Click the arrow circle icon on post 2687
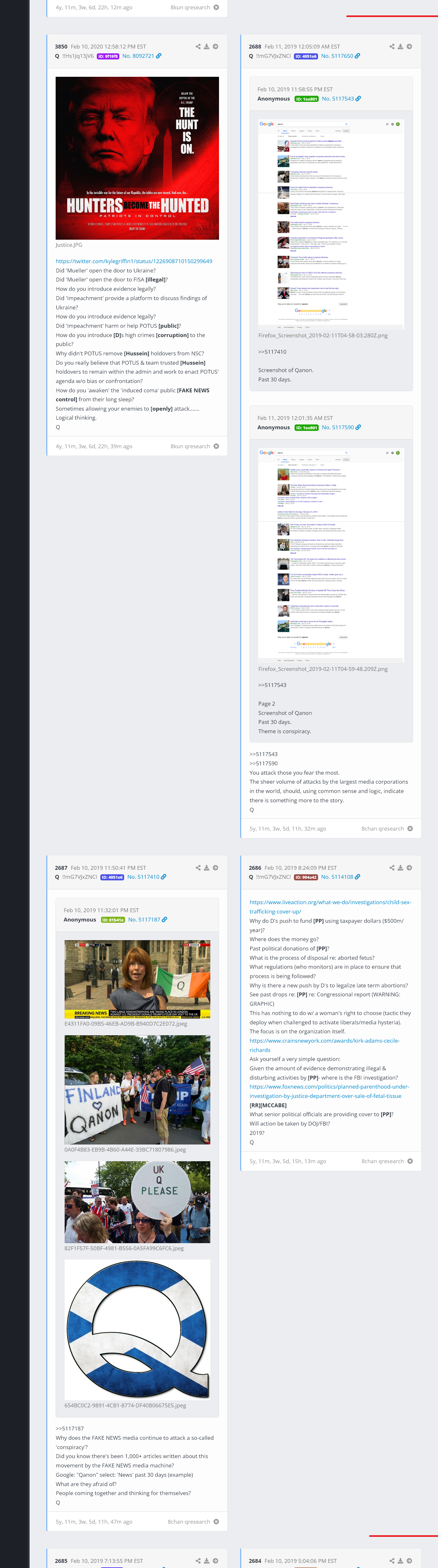 [x=215, y=868]
